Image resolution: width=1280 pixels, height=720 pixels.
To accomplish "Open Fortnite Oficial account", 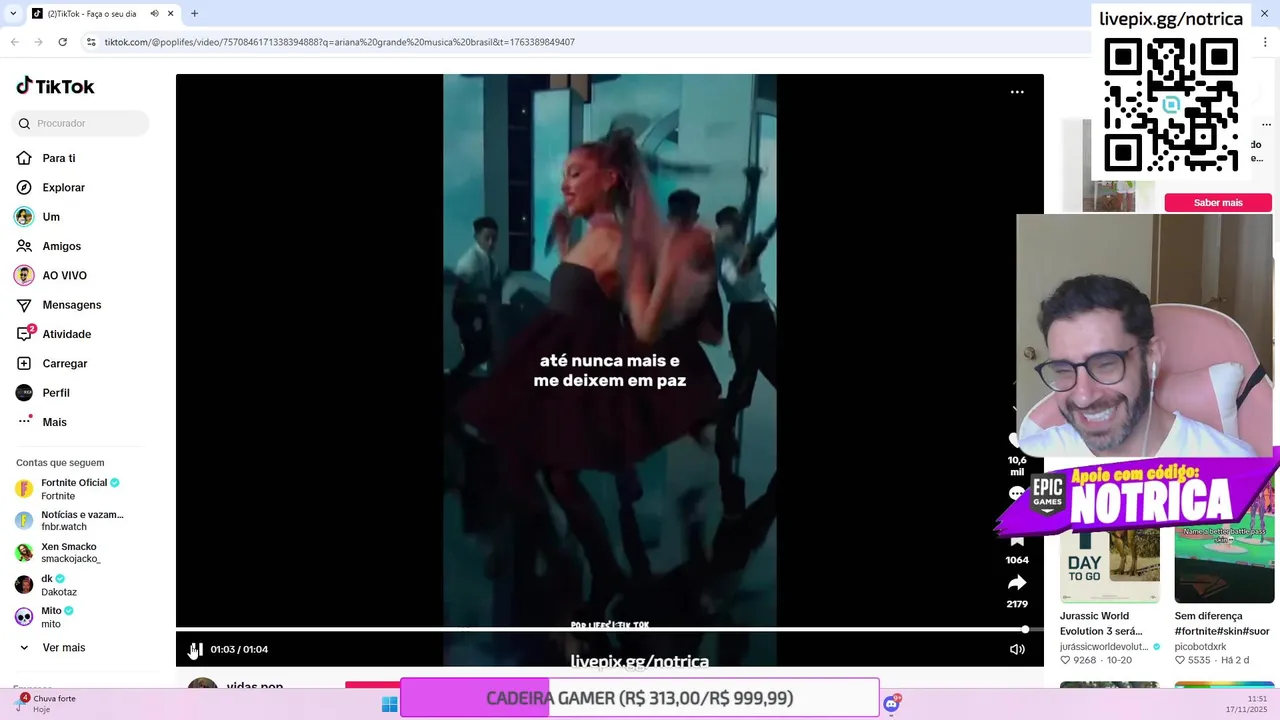I will [70, 489].
